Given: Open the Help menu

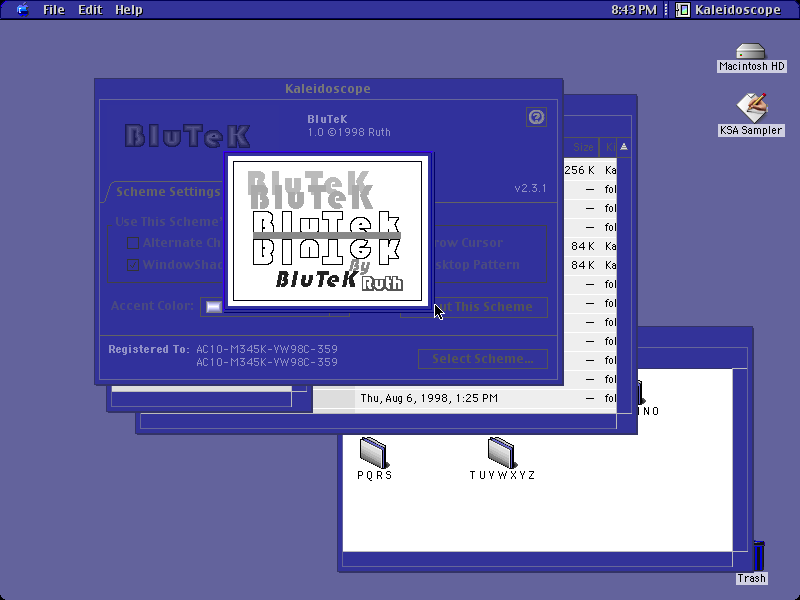Looking at the screenshot, I should pyautogui.click(x=129, y=10).
